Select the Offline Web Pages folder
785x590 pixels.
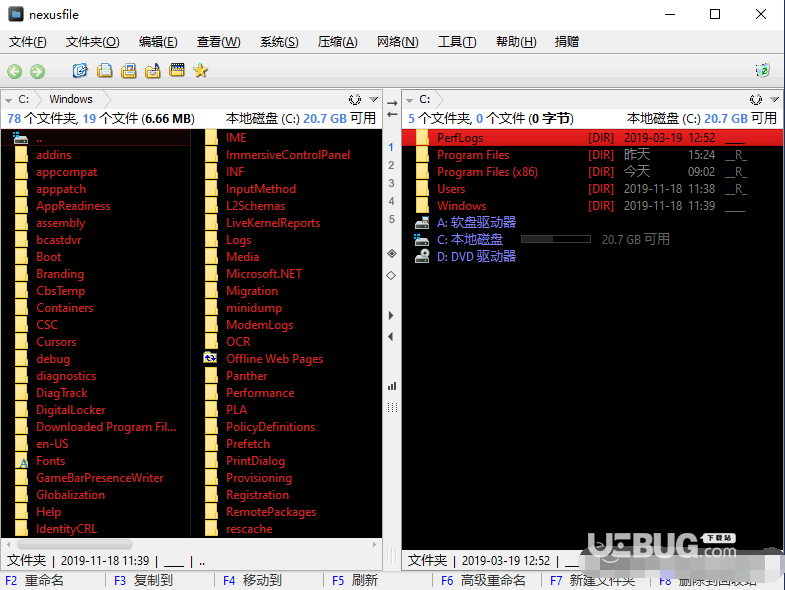(x=274, y=359)
